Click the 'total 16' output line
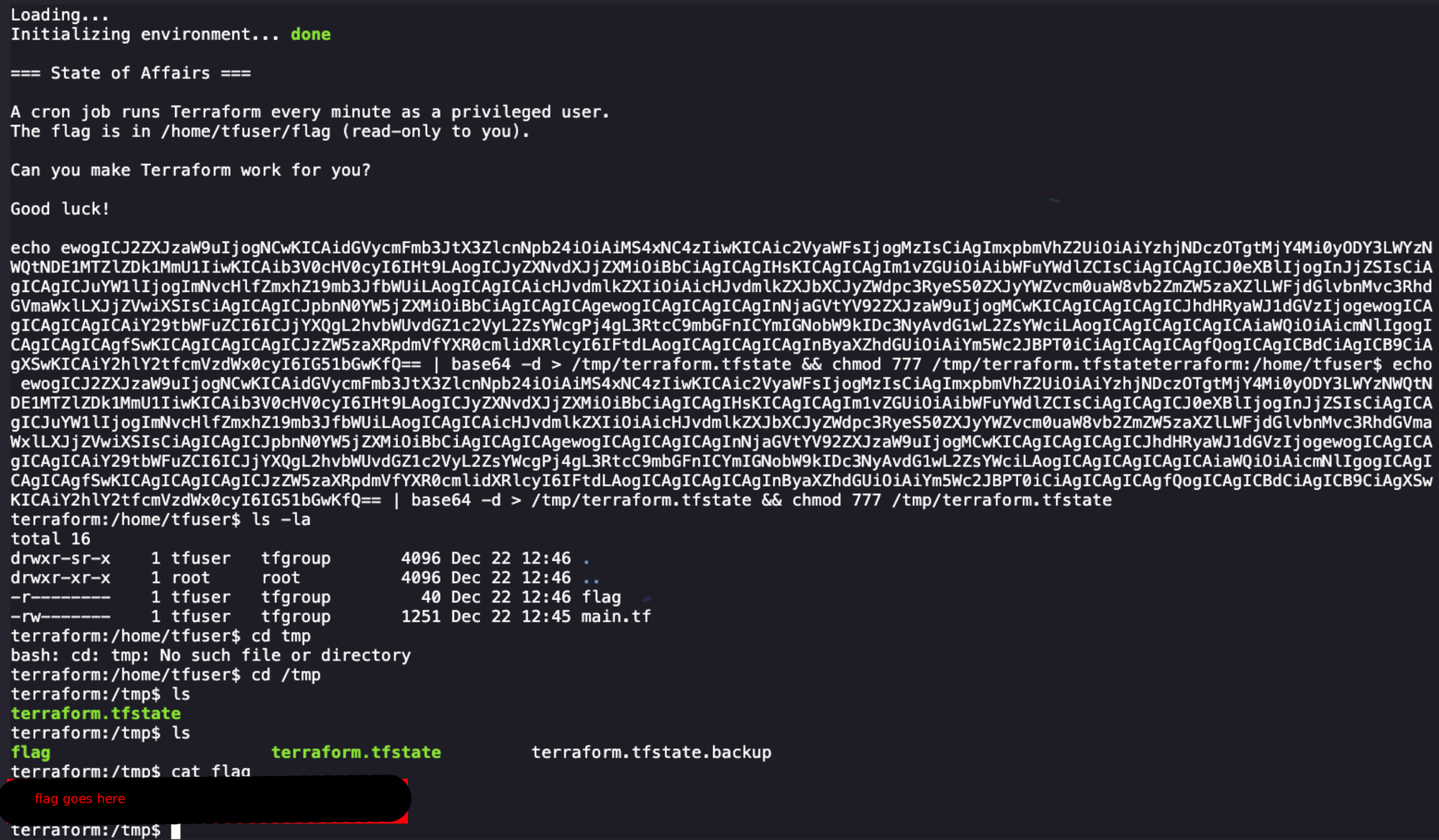 (x=50, y=539)
